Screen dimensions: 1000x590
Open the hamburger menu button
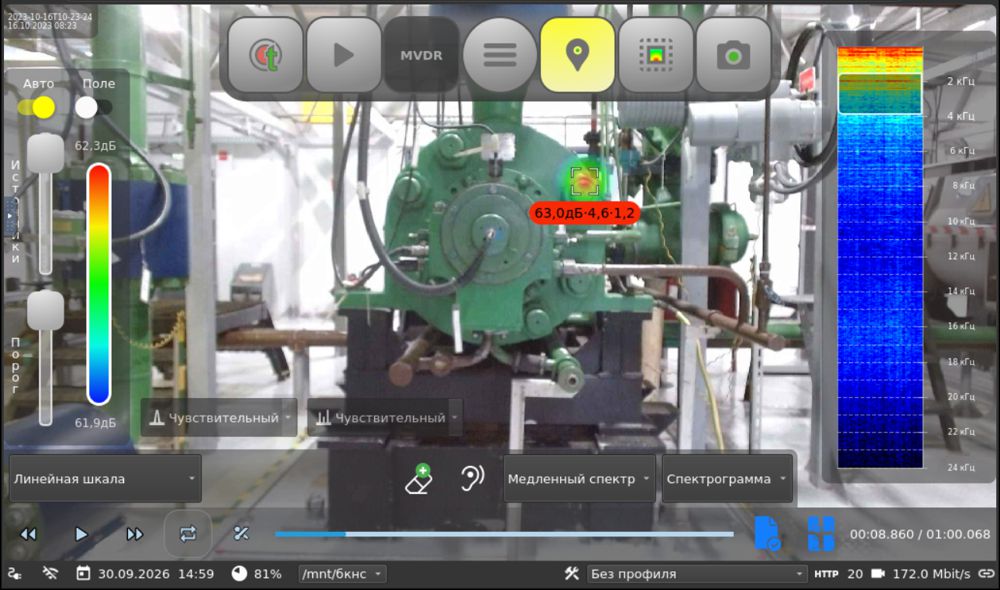coord(499,55)
